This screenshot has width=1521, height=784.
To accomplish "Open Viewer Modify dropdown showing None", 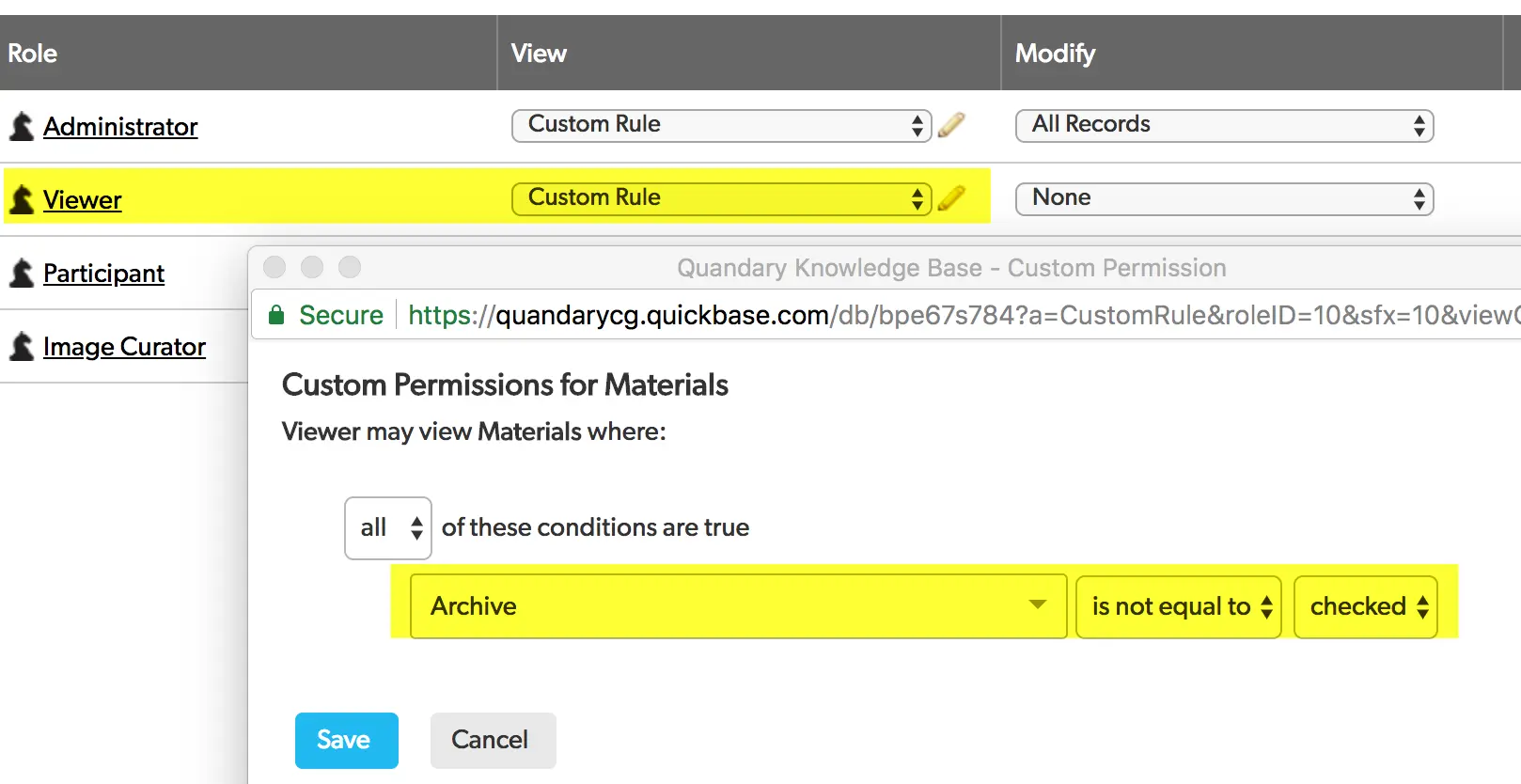I will tap(1224, 198).
